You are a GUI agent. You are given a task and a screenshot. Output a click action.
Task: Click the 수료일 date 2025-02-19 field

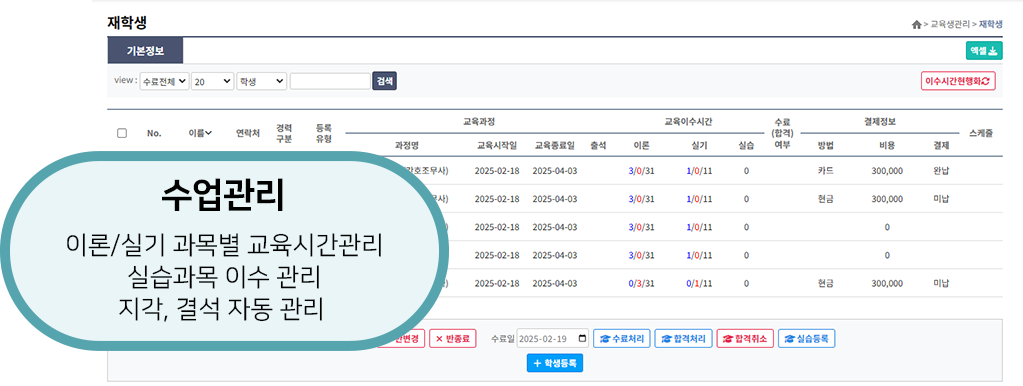[553, 339]
